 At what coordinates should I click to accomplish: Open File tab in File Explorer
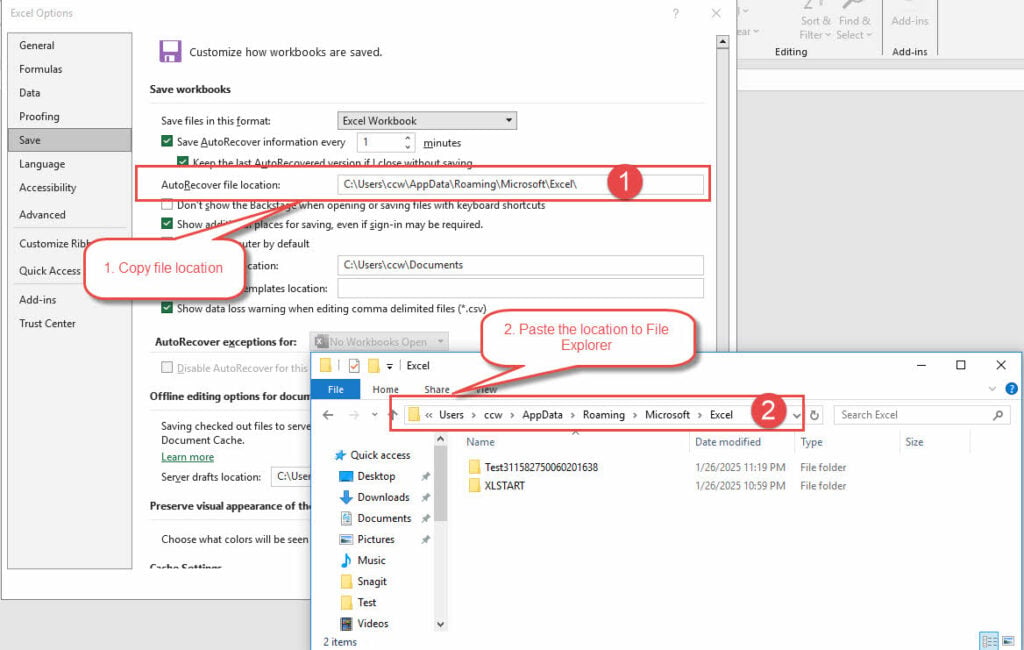[336, 389]
